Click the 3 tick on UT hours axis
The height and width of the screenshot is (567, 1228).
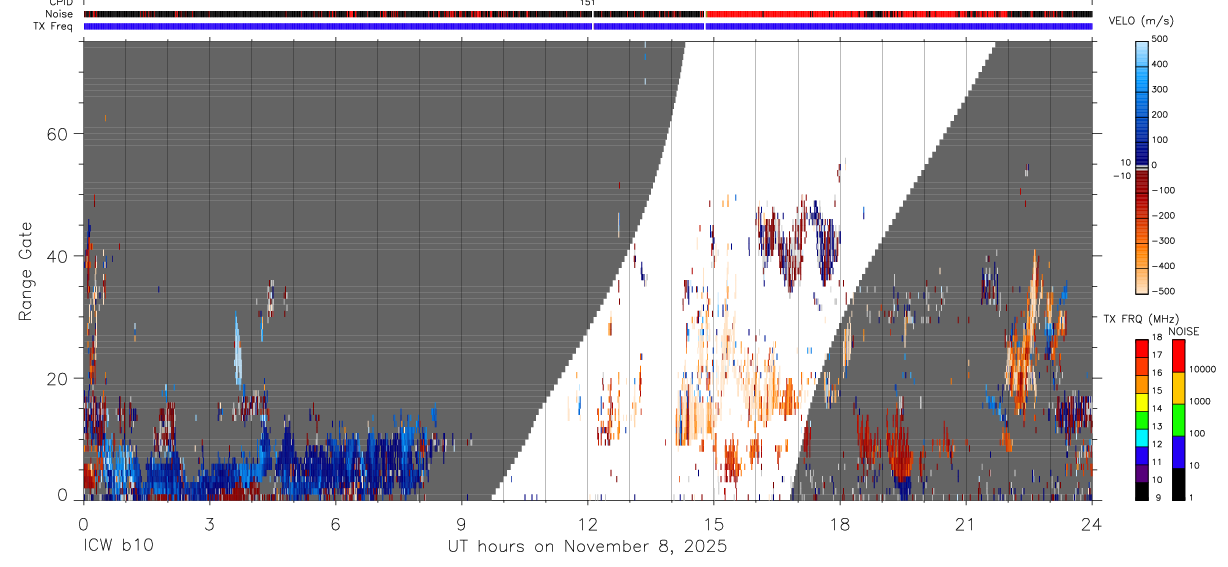(209, 523)
